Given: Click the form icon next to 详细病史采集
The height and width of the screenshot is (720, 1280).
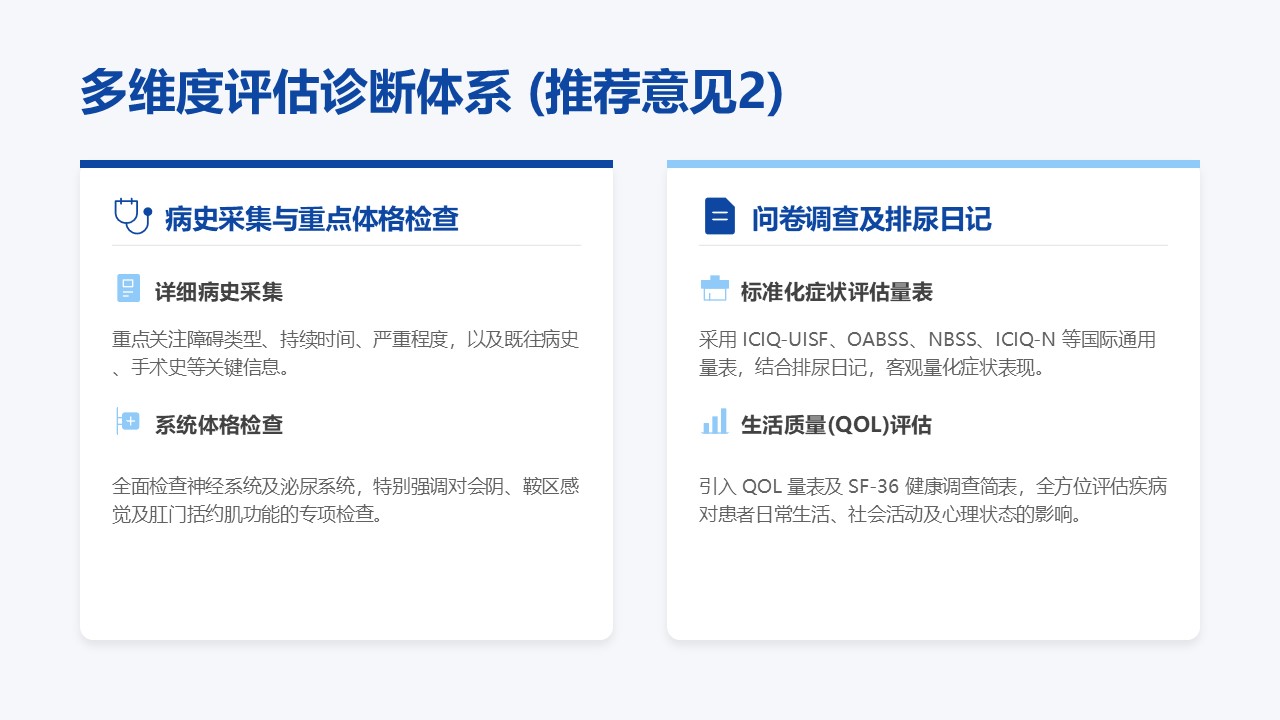Looking at the screenshot, I should pos(128,290).
